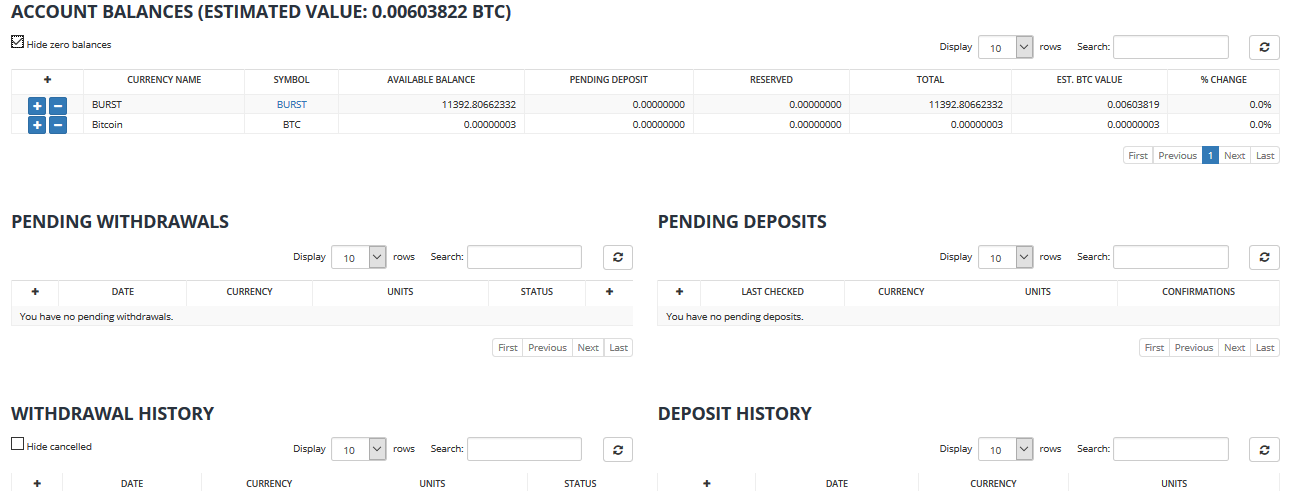Go to First page in Account Balances
Image resolution: width=1300 pixels, height=491 pixels.
(1138, 156)
